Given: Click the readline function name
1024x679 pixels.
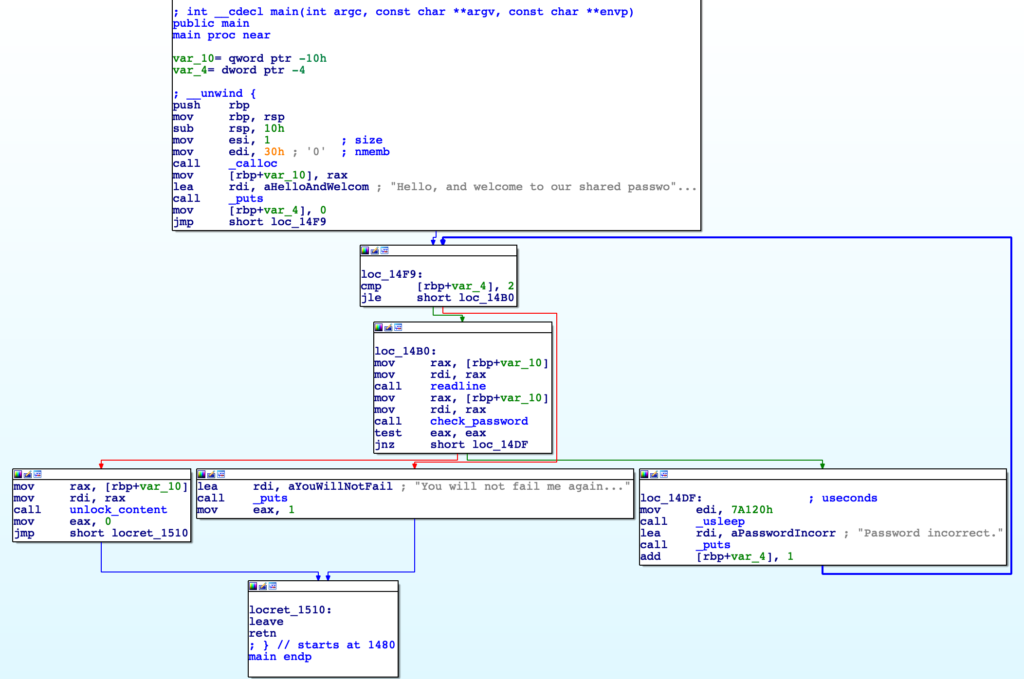Looking at the screenshot, I should click(458, 387).
